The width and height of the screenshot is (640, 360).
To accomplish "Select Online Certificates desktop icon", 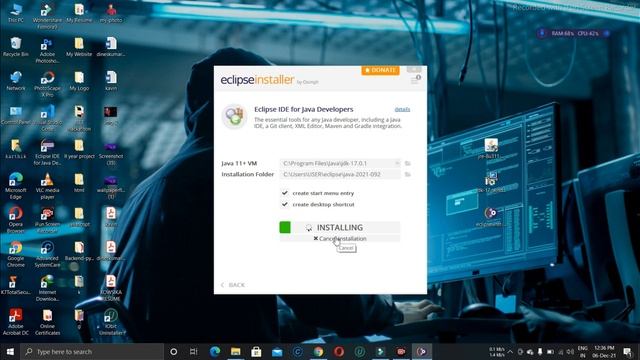I will (47, 322).
